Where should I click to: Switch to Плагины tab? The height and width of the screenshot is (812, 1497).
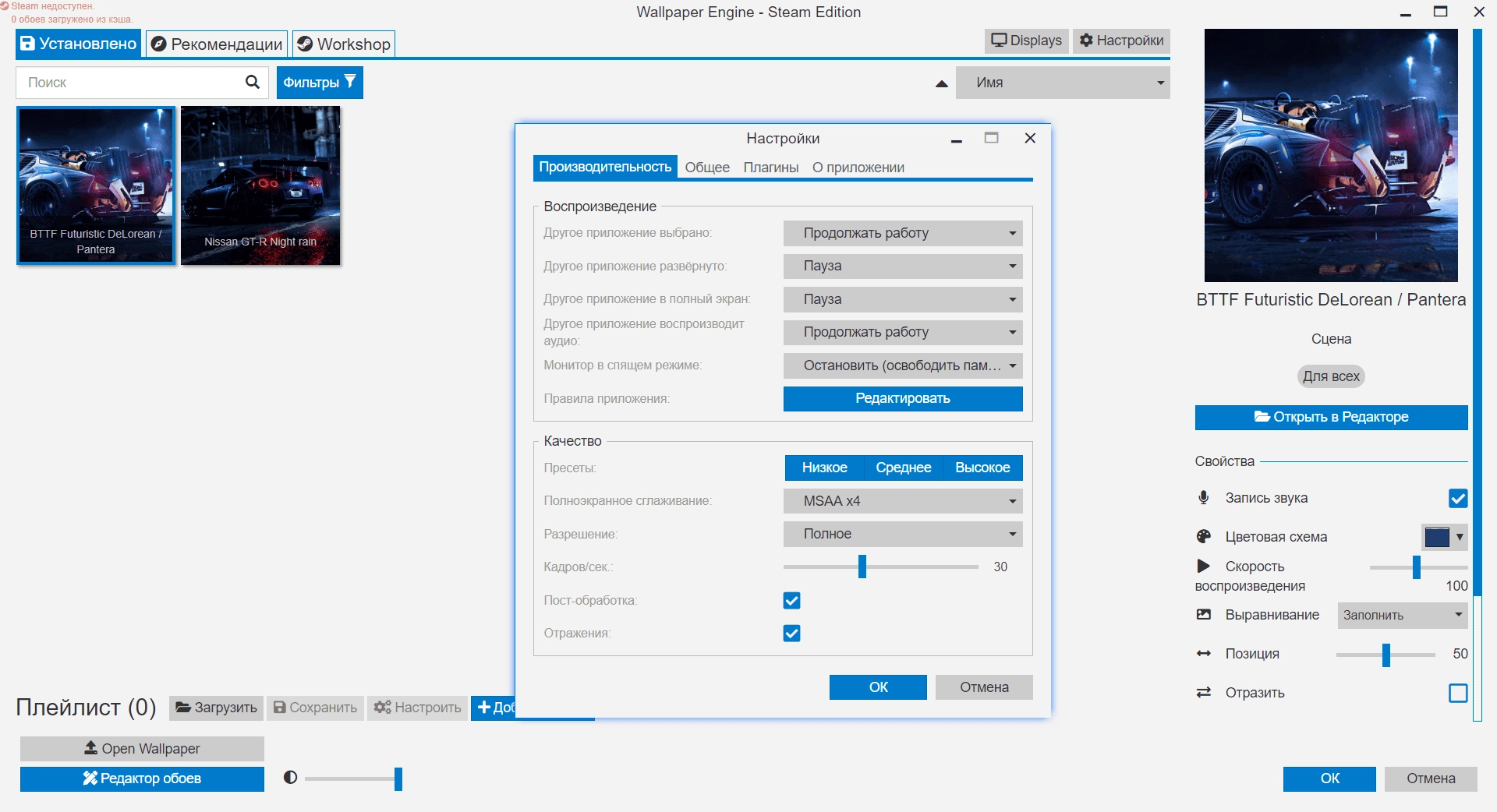tap(771, 168)
